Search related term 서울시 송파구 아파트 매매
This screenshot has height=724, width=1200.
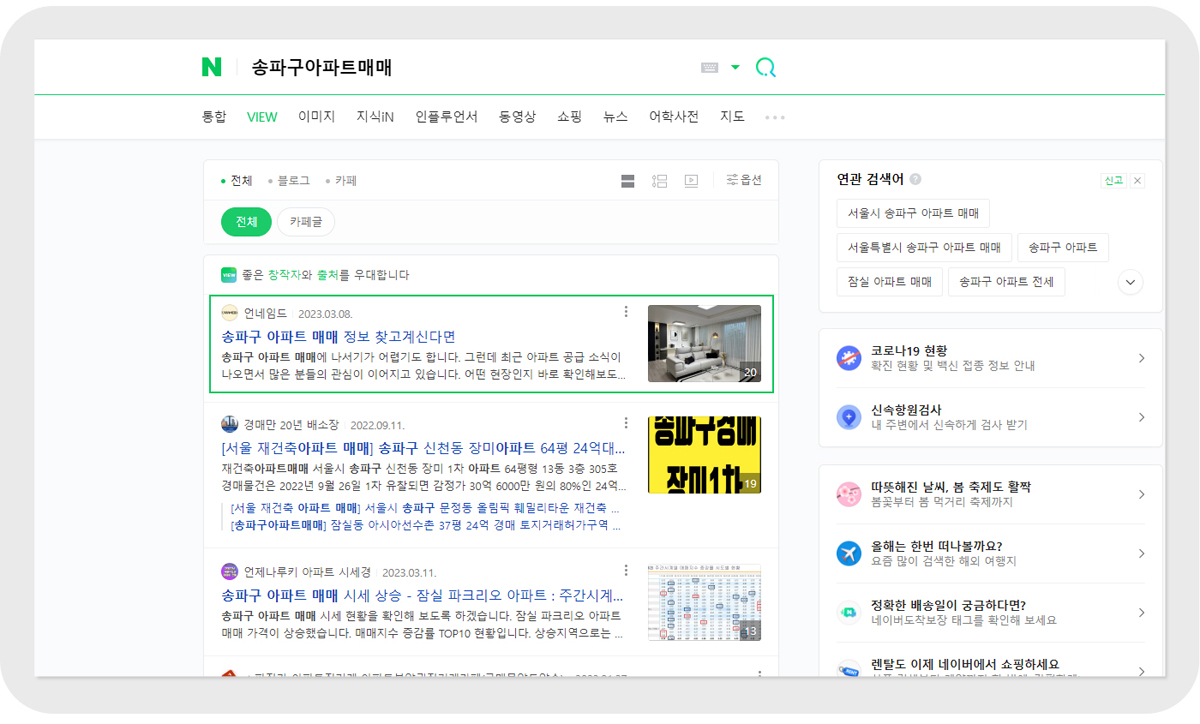[913, 213]
